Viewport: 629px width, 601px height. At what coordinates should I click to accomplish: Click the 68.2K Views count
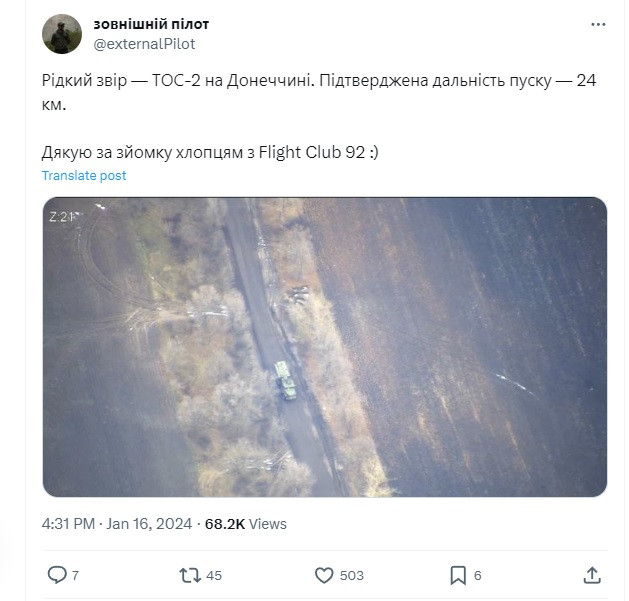246,524
